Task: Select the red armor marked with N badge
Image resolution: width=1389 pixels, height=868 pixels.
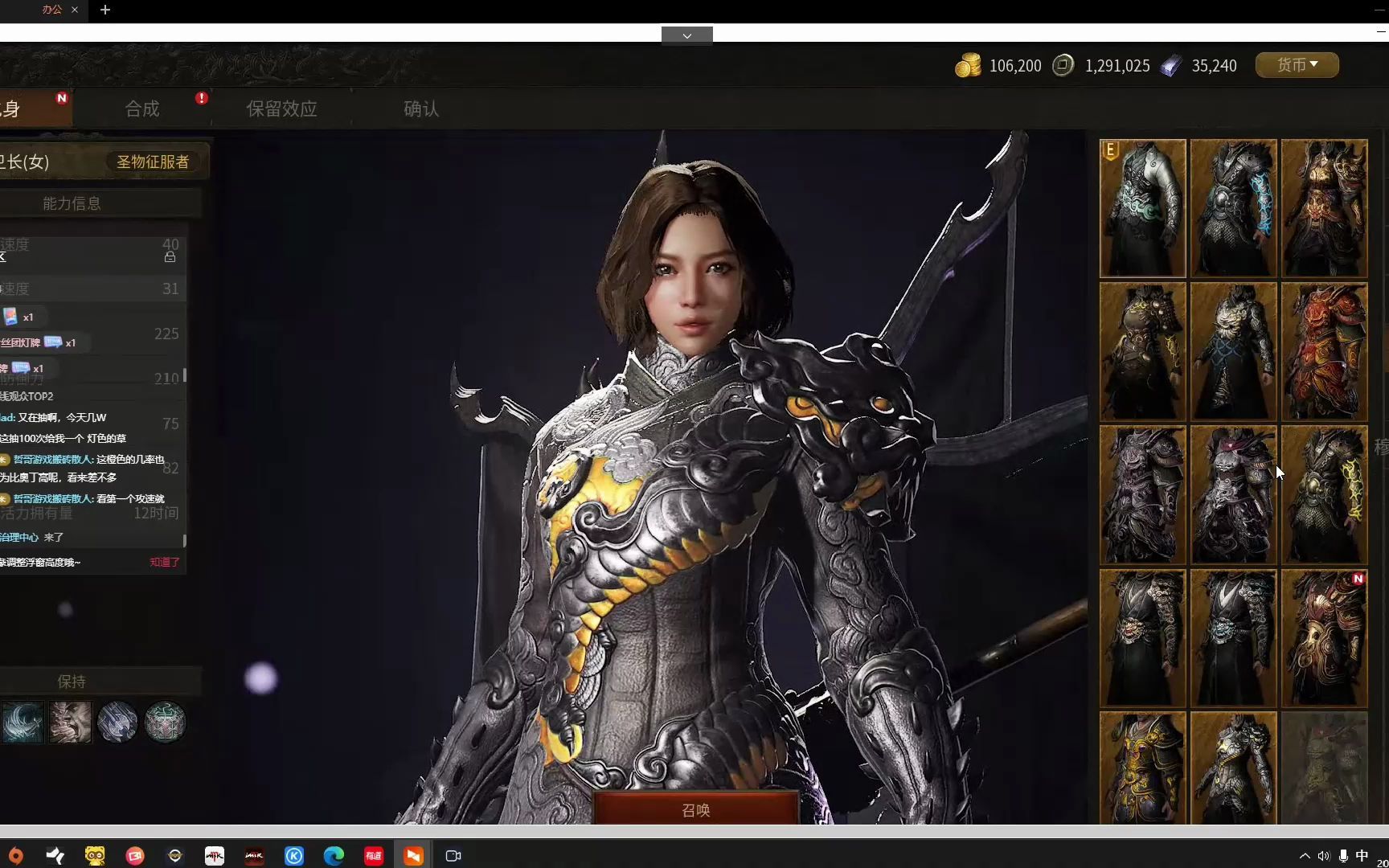Action: (1324, 638)
